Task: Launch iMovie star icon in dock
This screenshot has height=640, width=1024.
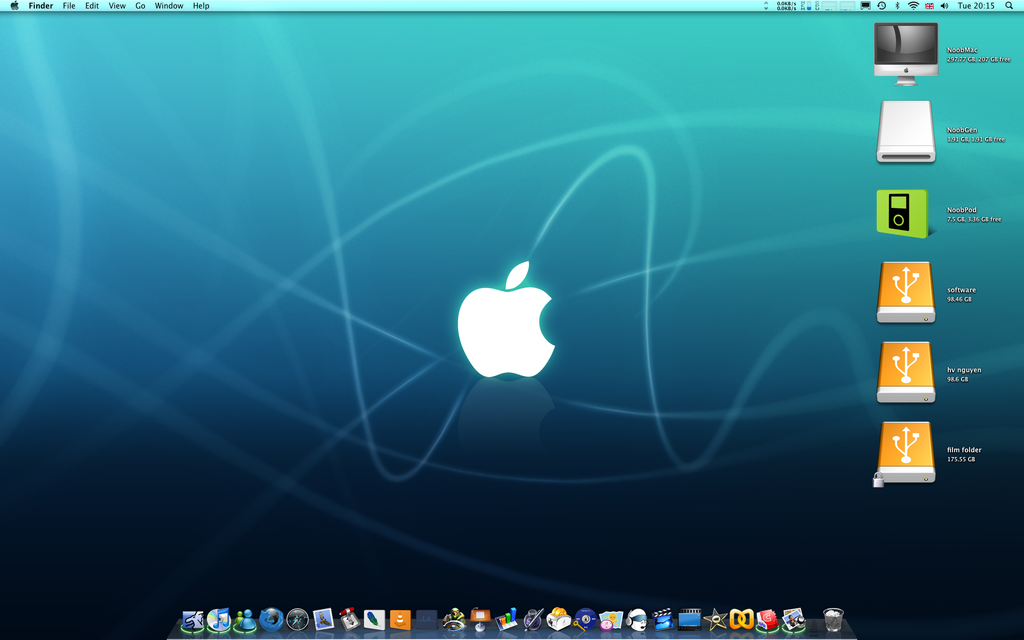Action: (x=715, y=619)
